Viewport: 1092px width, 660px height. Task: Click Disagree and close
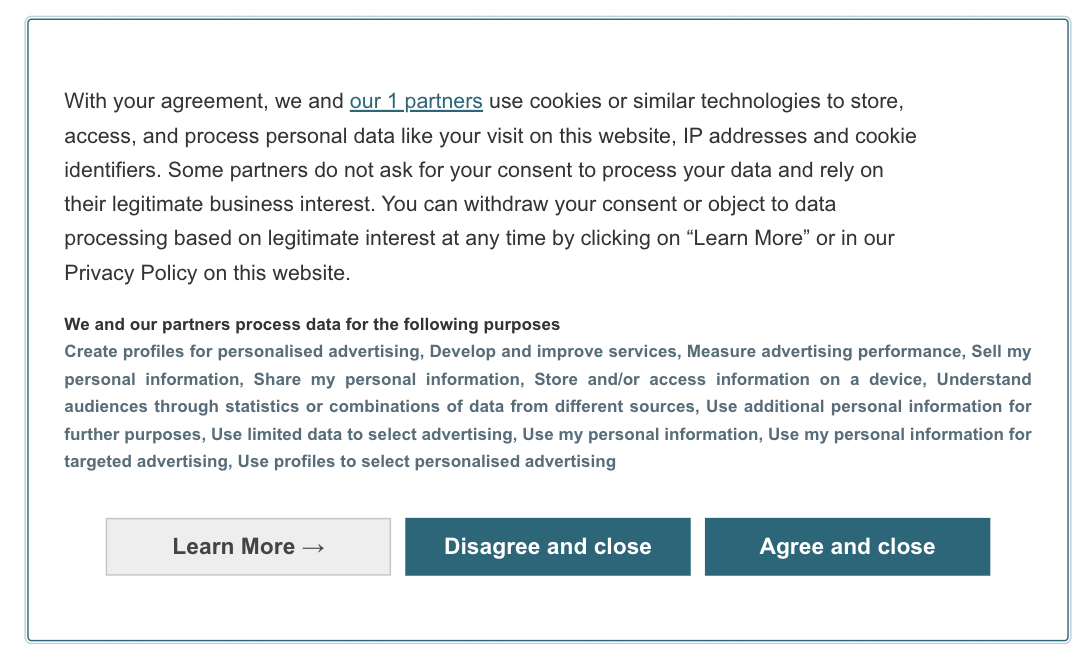click(547, 546)
